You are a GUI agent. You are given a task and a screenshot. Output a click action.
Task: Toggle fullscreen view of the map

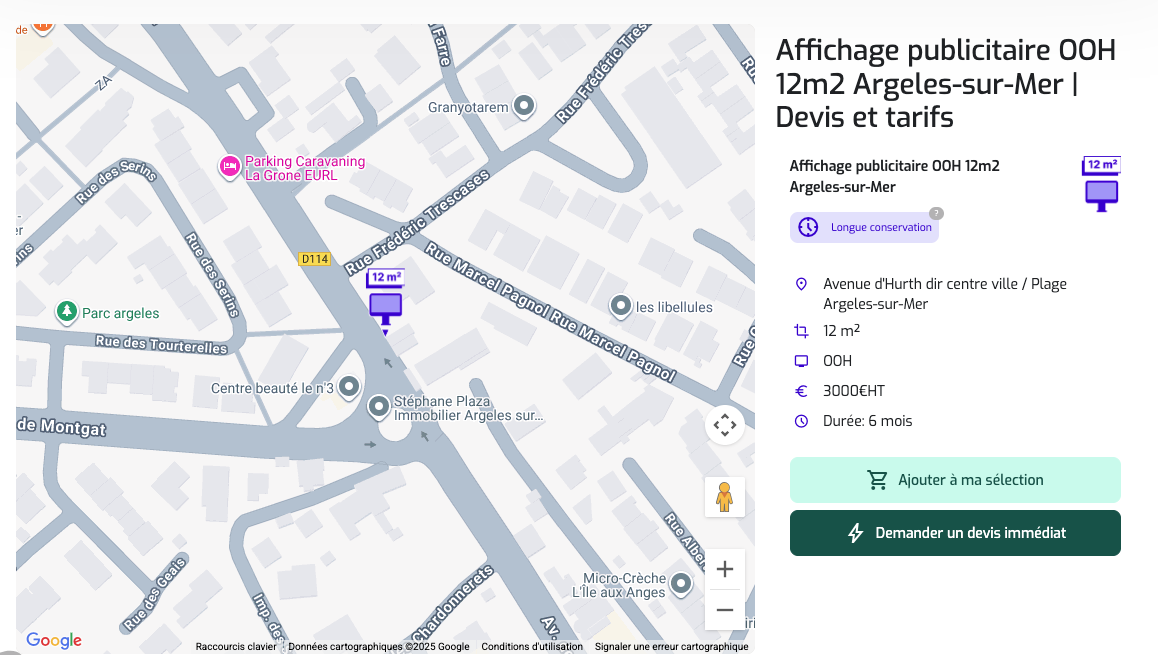[x=724, y=424]
